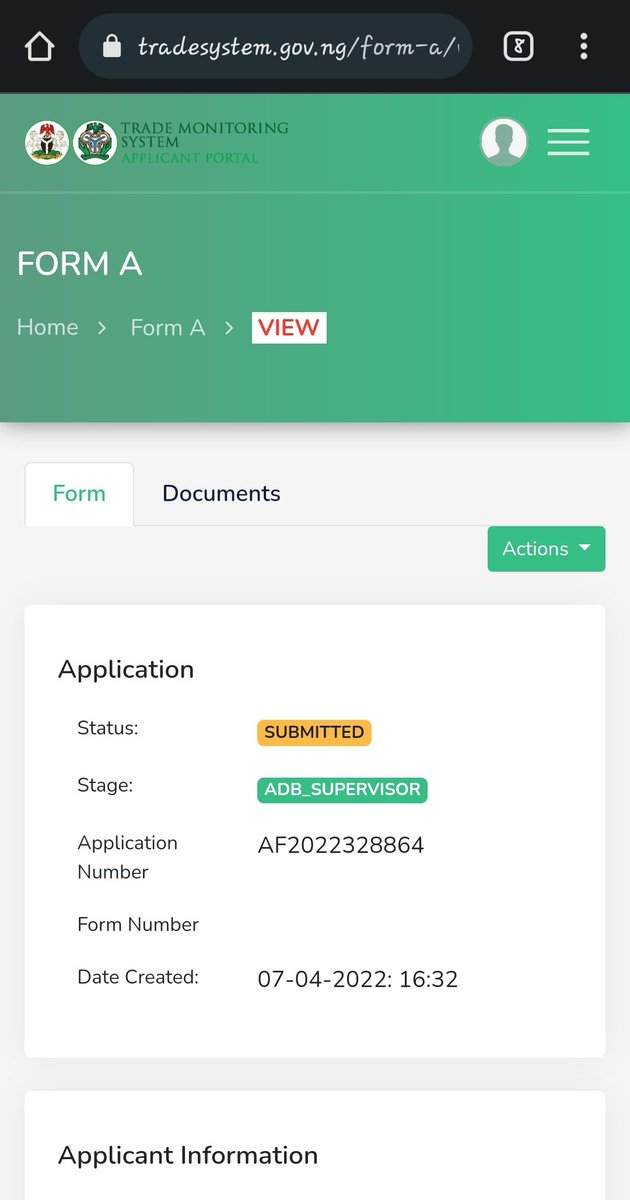The height and width of the screenshot is (1200, 630).
Task: Click the ADB_SUPERVISOR stage badge
Action: pyautogui.click(x=342, y=789)
